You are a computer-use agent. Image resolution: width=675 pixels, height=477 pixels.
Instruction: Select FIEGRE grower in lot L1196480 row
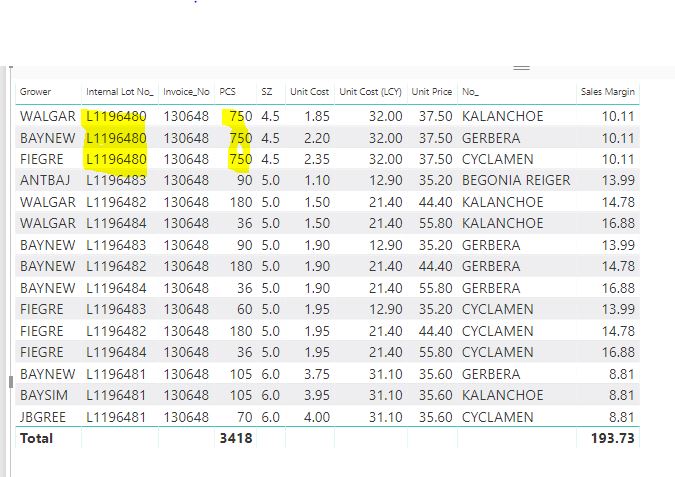pos(42,159)
